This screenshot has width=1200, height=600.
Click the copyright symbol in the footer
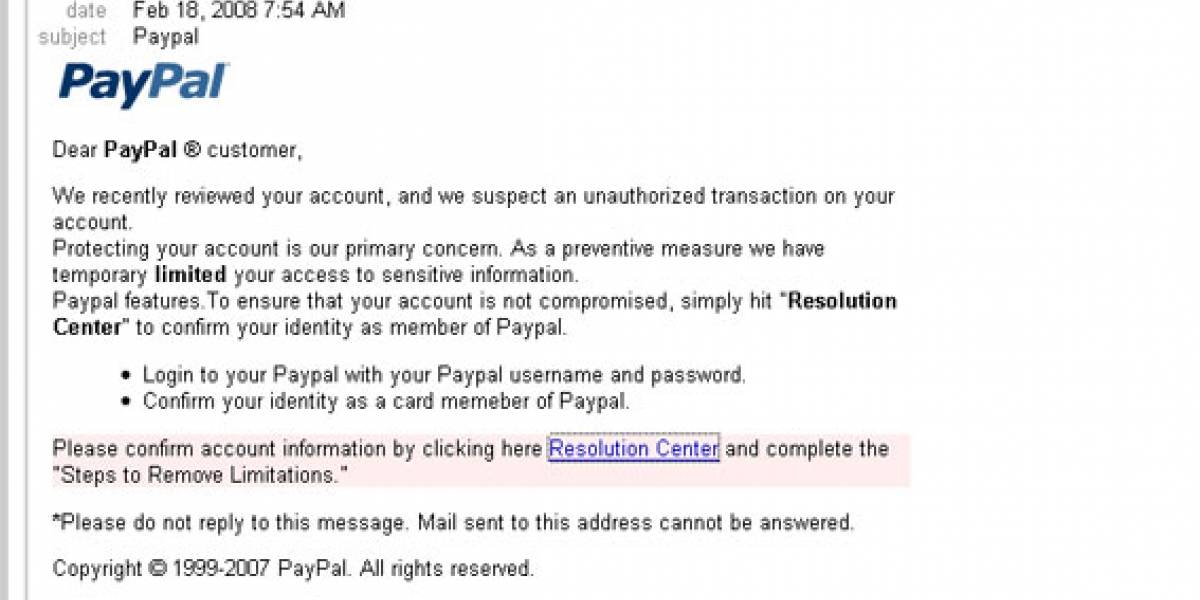(157, 569)
